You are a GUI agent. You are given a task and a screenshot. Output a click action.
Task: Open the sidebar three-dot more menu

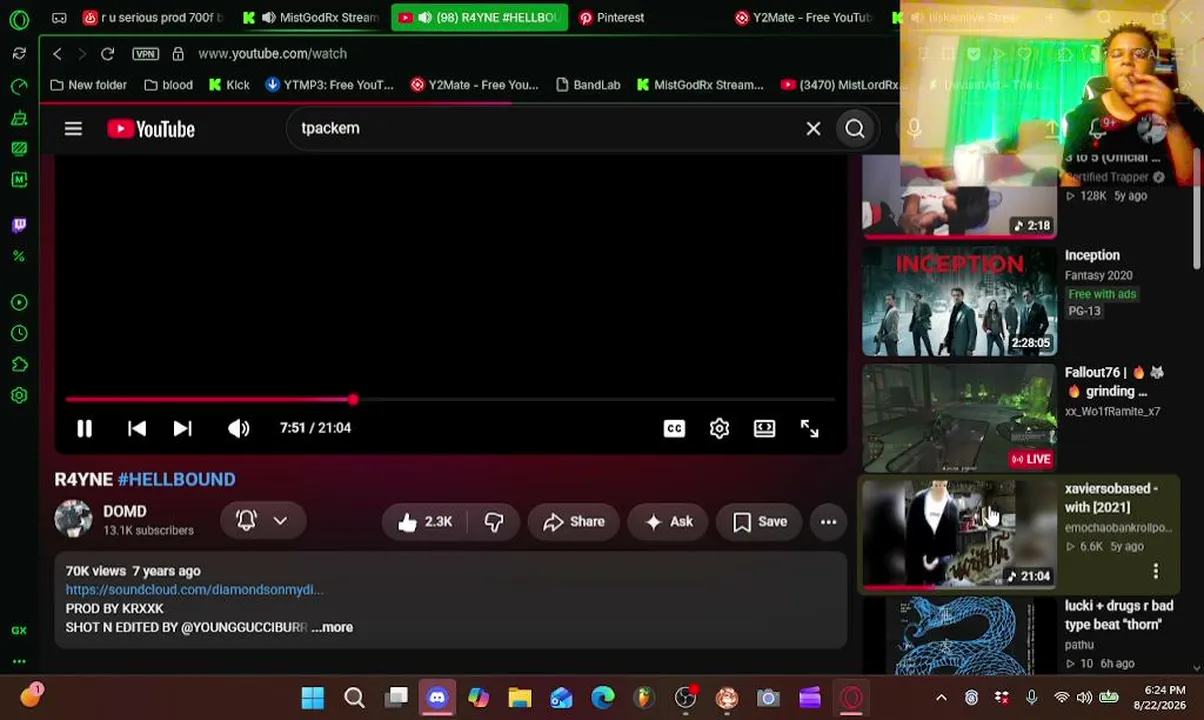(19, 661)
